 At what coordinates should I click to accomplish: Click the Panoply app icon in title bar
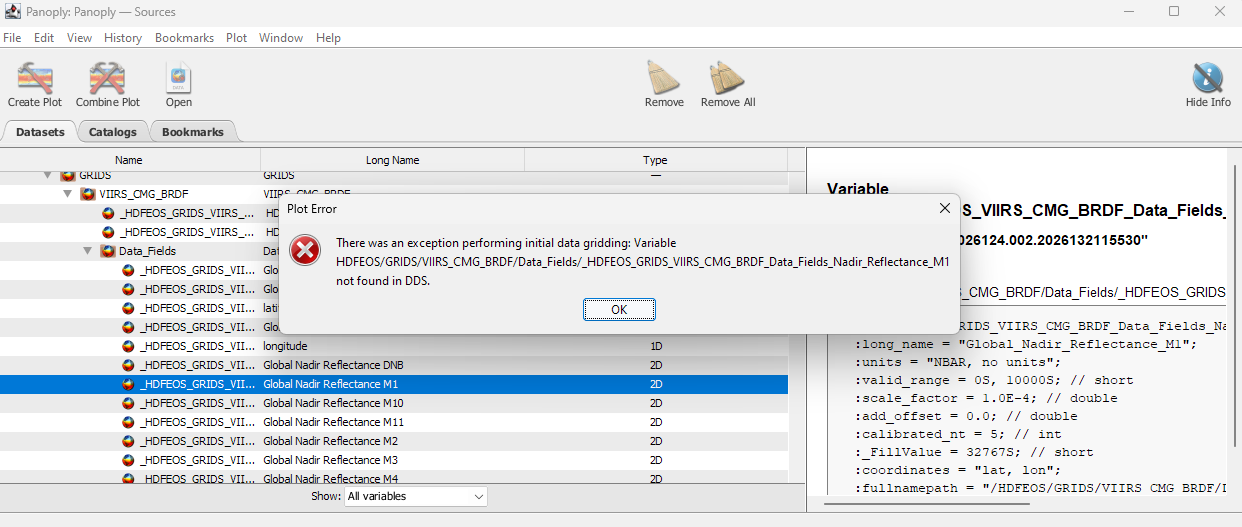pos(12,11)
